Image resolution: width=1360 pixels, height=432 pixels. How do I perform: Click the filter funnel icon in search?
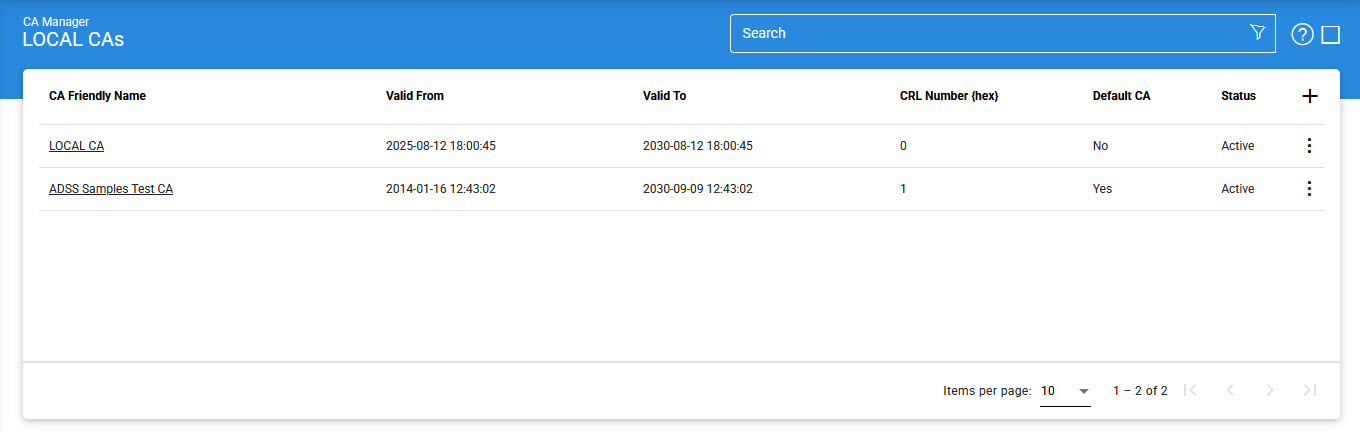pos(1257,33)
